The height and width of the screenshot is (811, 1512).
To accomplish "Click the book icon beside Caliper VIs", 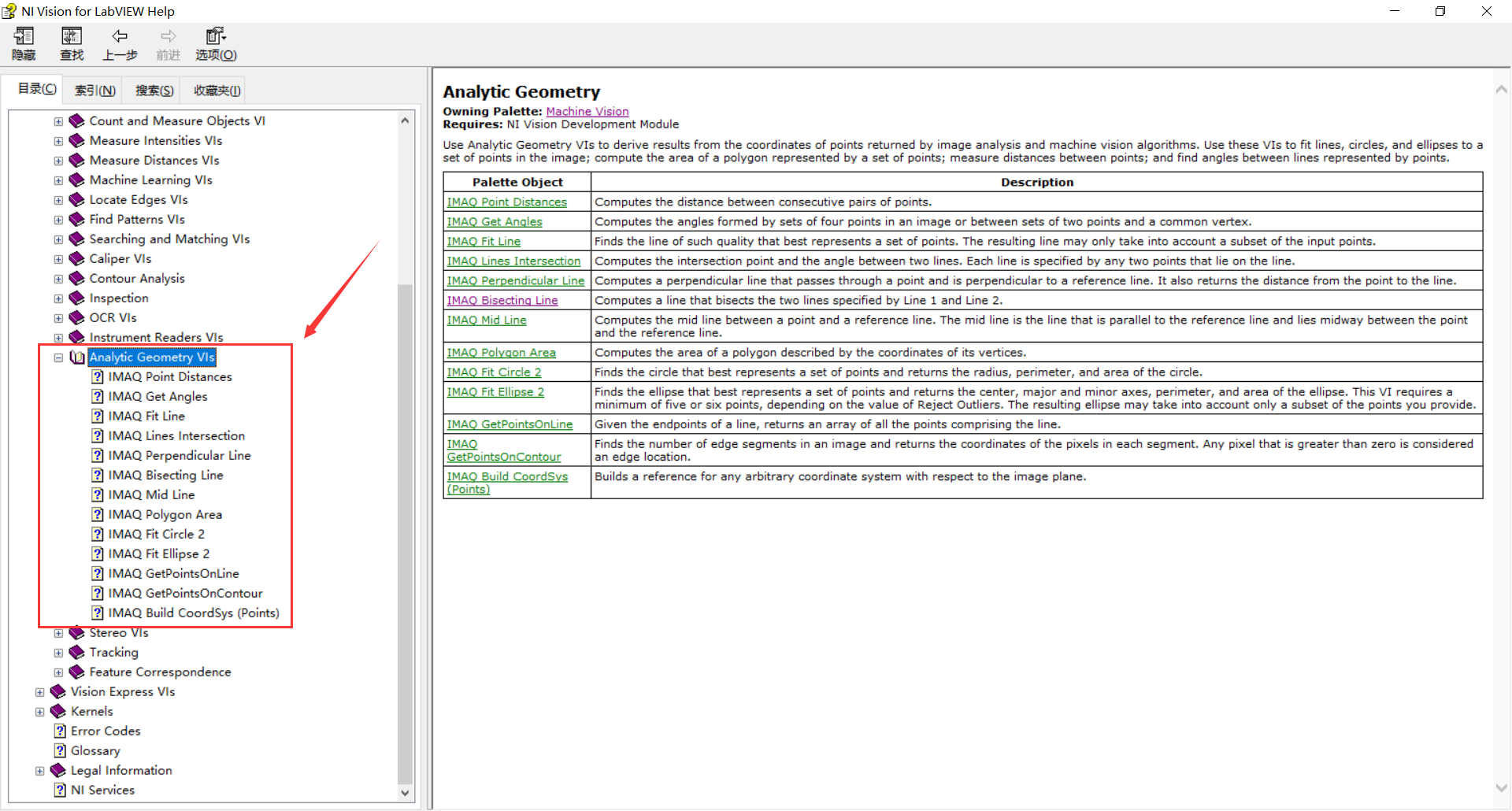I will (x=76, y=258).
